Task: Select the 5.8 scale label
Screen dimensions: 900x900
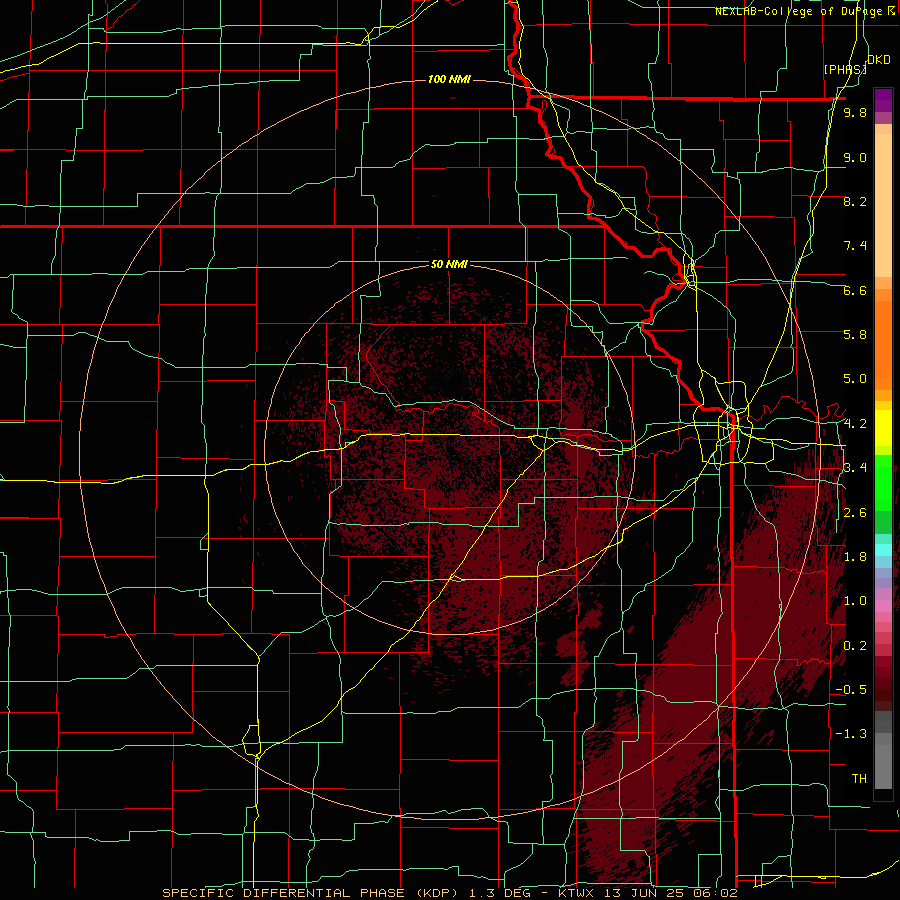Action: 855,335
